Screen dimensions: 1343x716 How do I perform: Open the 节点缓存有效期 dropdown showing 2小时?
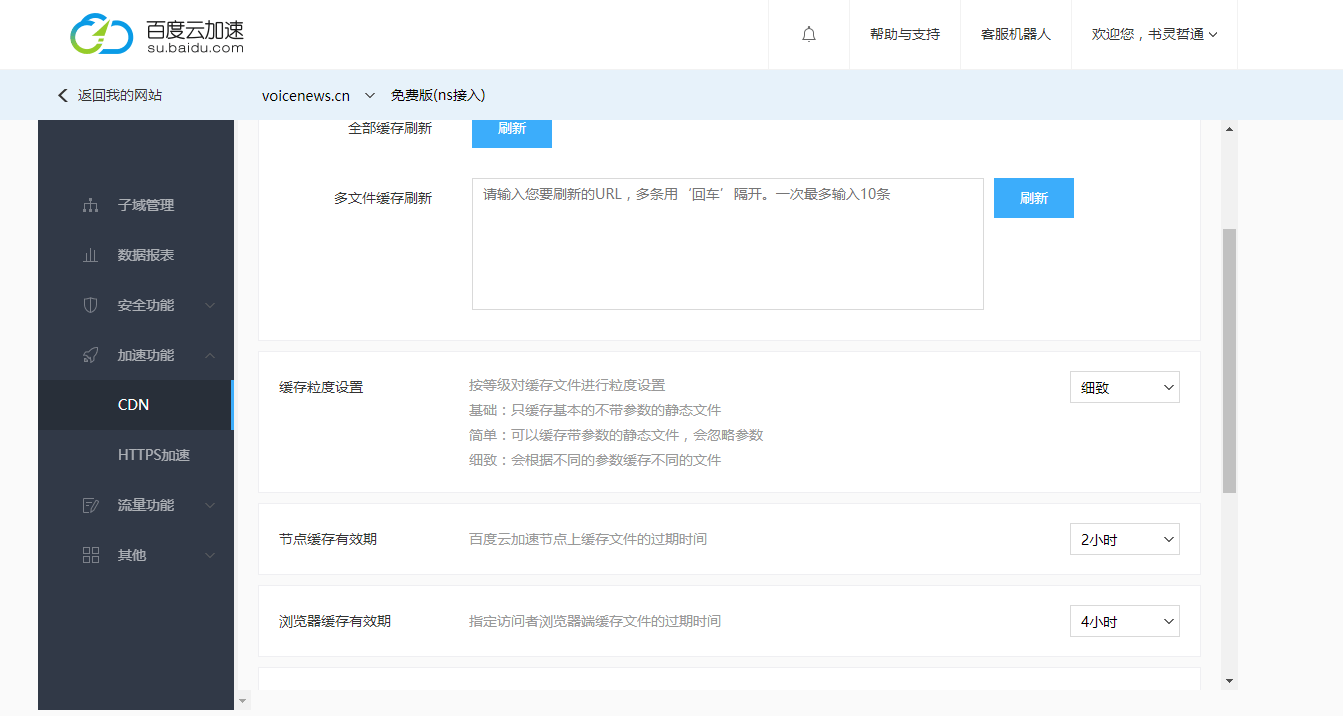(x=1124, y=539)
